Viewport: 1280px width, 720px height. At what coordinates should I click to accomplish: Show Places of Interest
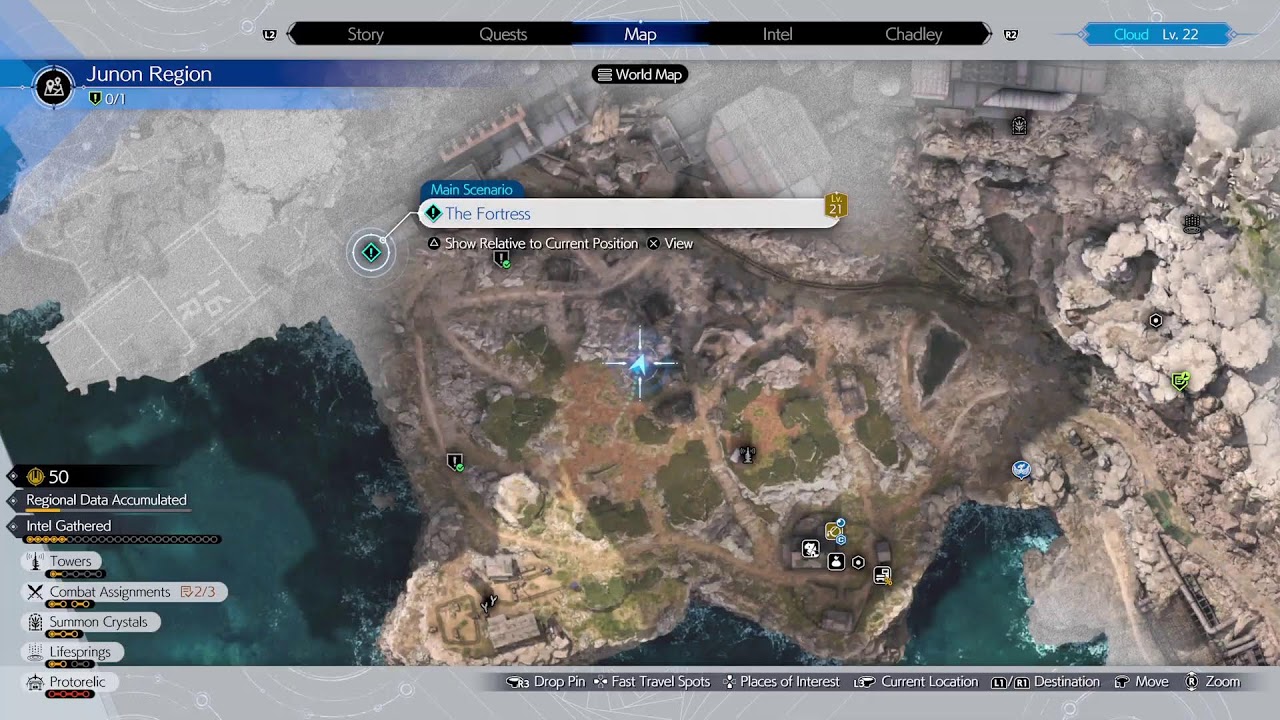(781, 682)
